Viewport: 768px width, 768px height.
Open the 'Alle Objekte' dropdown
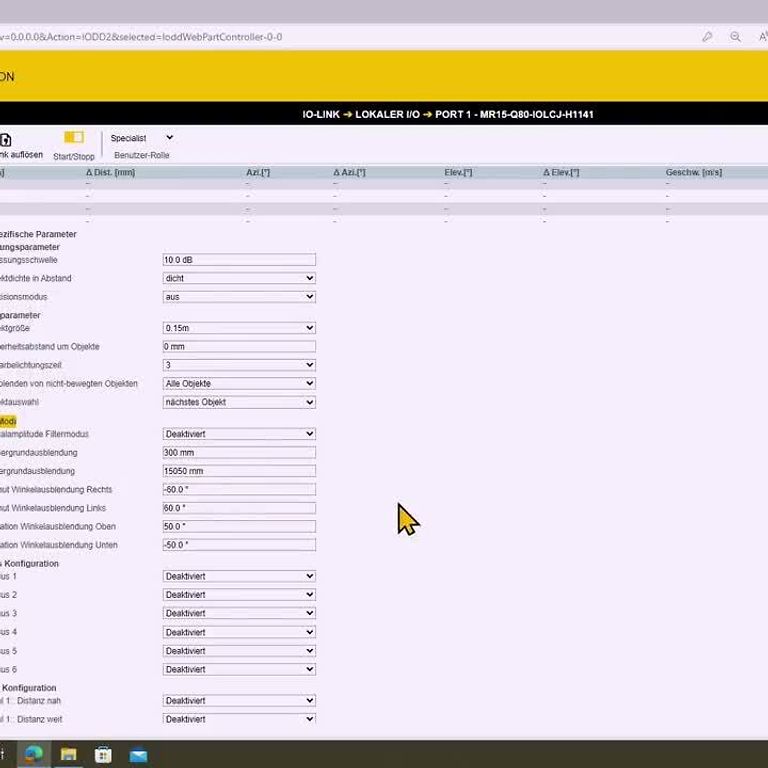click(x=239, y=384)
